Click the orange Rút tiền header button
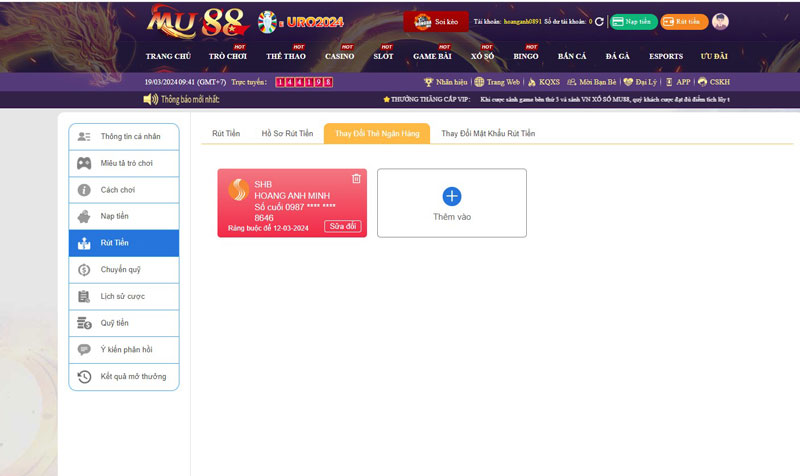Image resolution: width=800 pixels, height=476 pixels. coord(684,21)
